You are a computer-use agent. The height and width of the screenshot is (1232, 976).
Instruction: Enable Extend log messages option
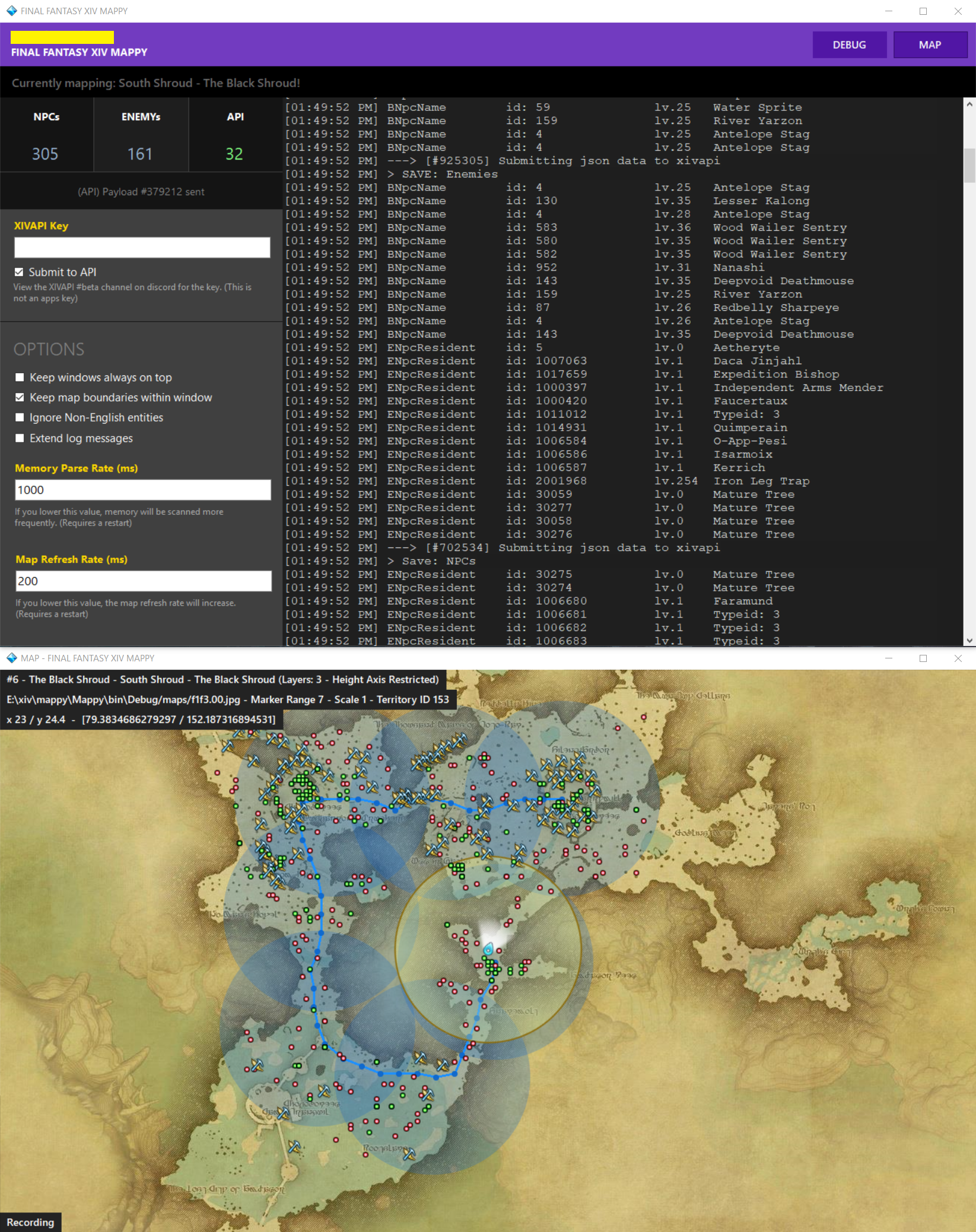[x=20, y=438]
